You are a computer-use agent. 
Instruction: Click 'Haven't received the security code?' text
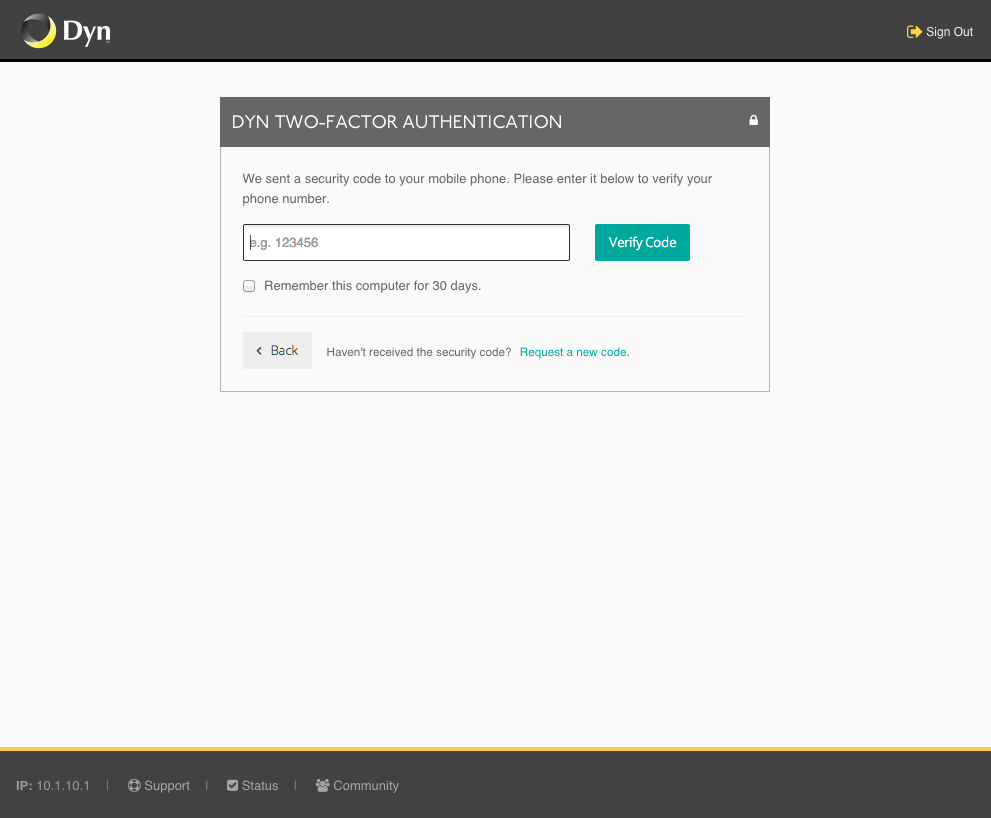coord(418,352)
